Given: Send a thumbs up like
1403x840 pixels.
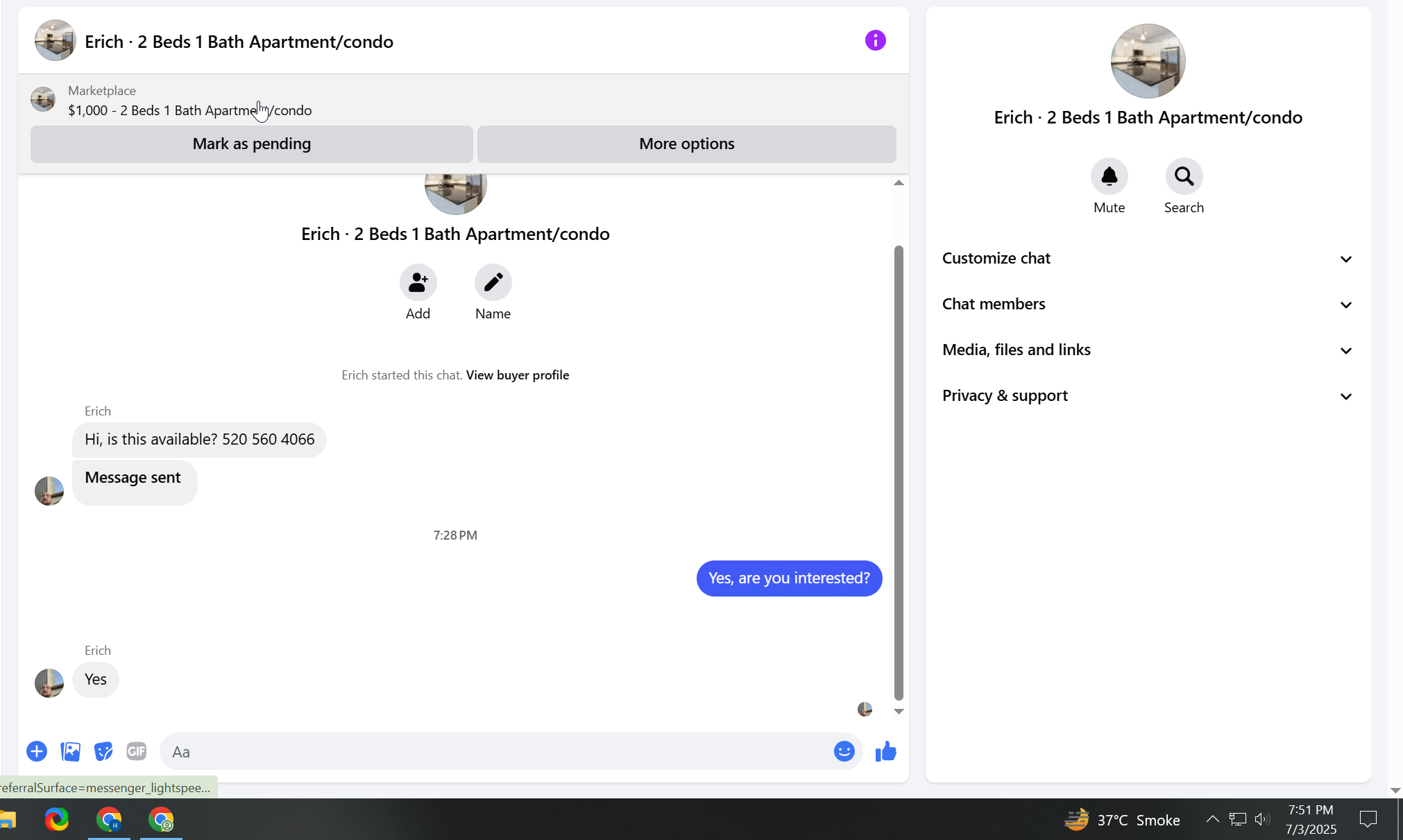Looking at the screenshot, I should pos(885,751).
